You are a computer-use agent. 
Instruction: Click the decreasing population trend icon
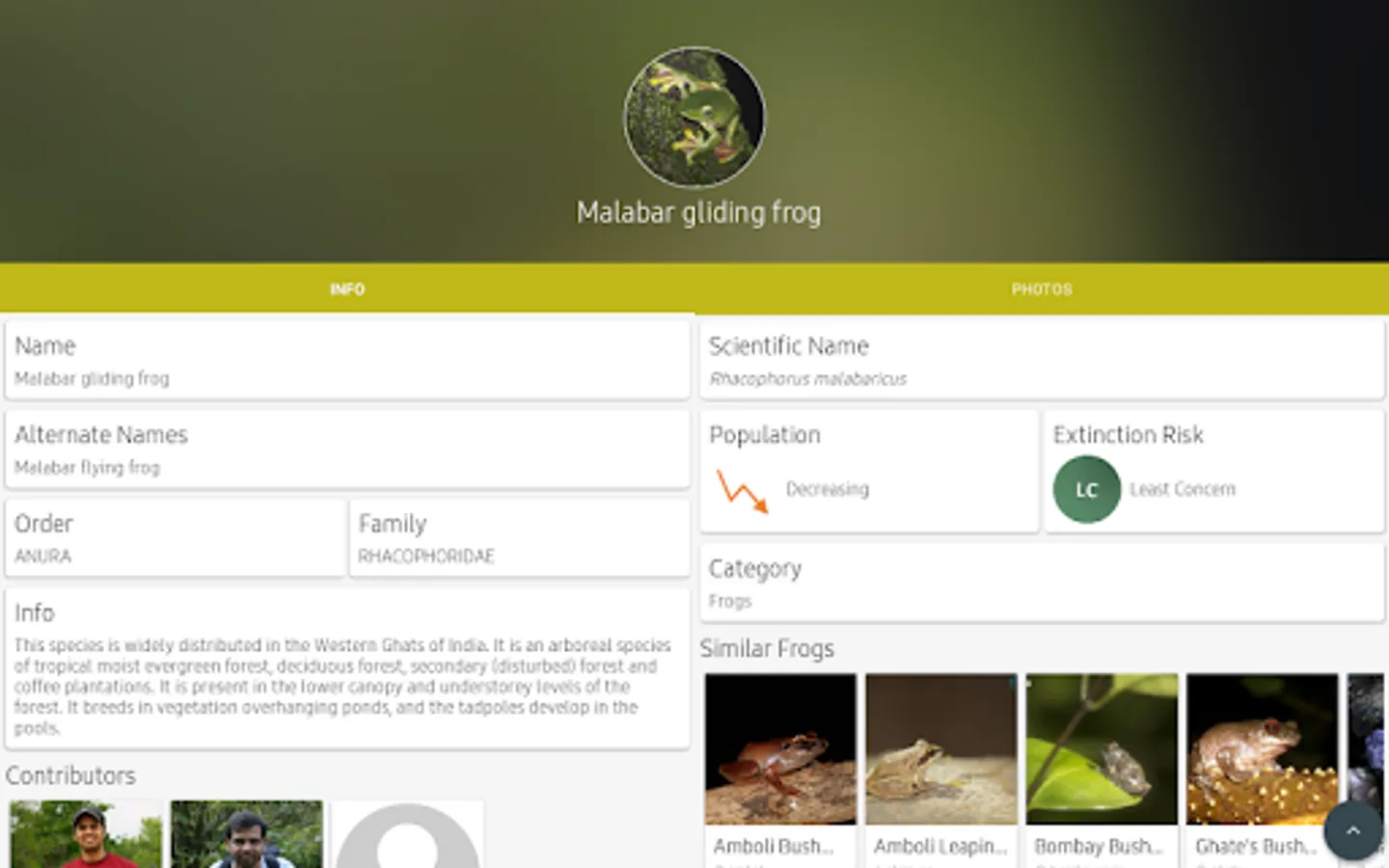742,490
